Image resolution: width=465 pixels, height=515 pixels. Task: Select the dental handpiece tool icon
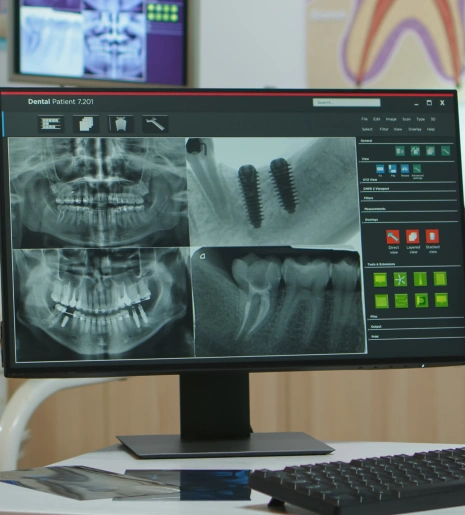155,124
